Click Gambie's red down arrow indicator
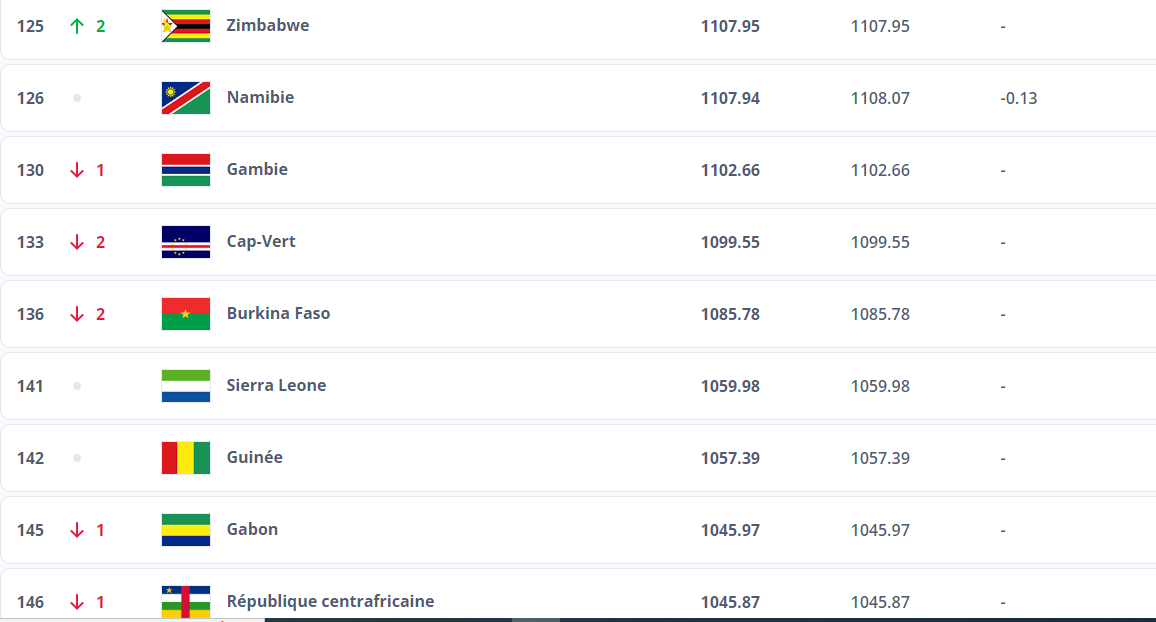1156x622 pixels. (x=77, y=170)
